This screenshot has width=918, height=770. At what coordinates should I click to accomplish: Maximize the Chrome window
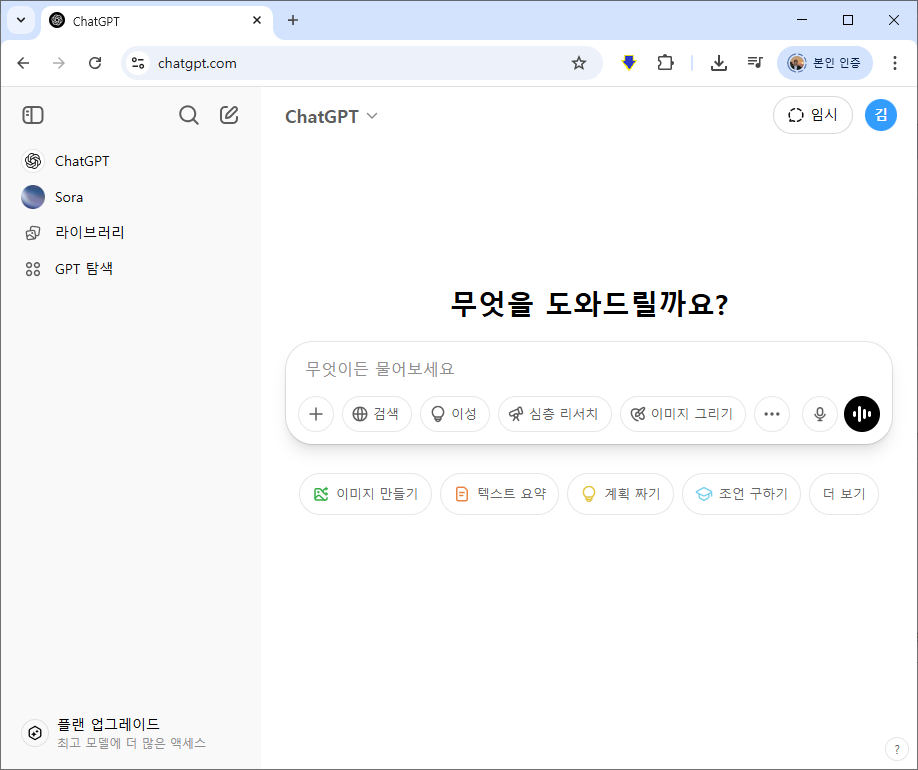pos(848,20)
